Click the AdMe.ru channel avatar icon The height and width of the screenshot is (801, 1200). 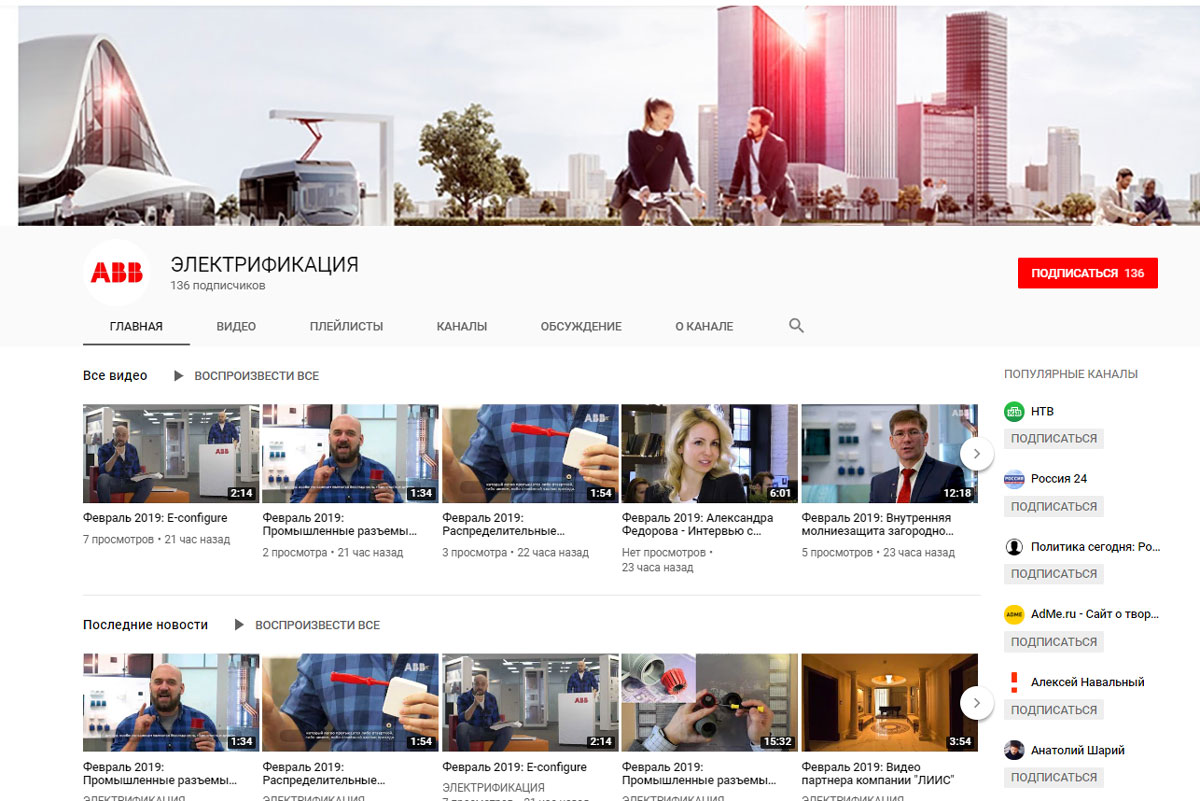(1014, 614)
